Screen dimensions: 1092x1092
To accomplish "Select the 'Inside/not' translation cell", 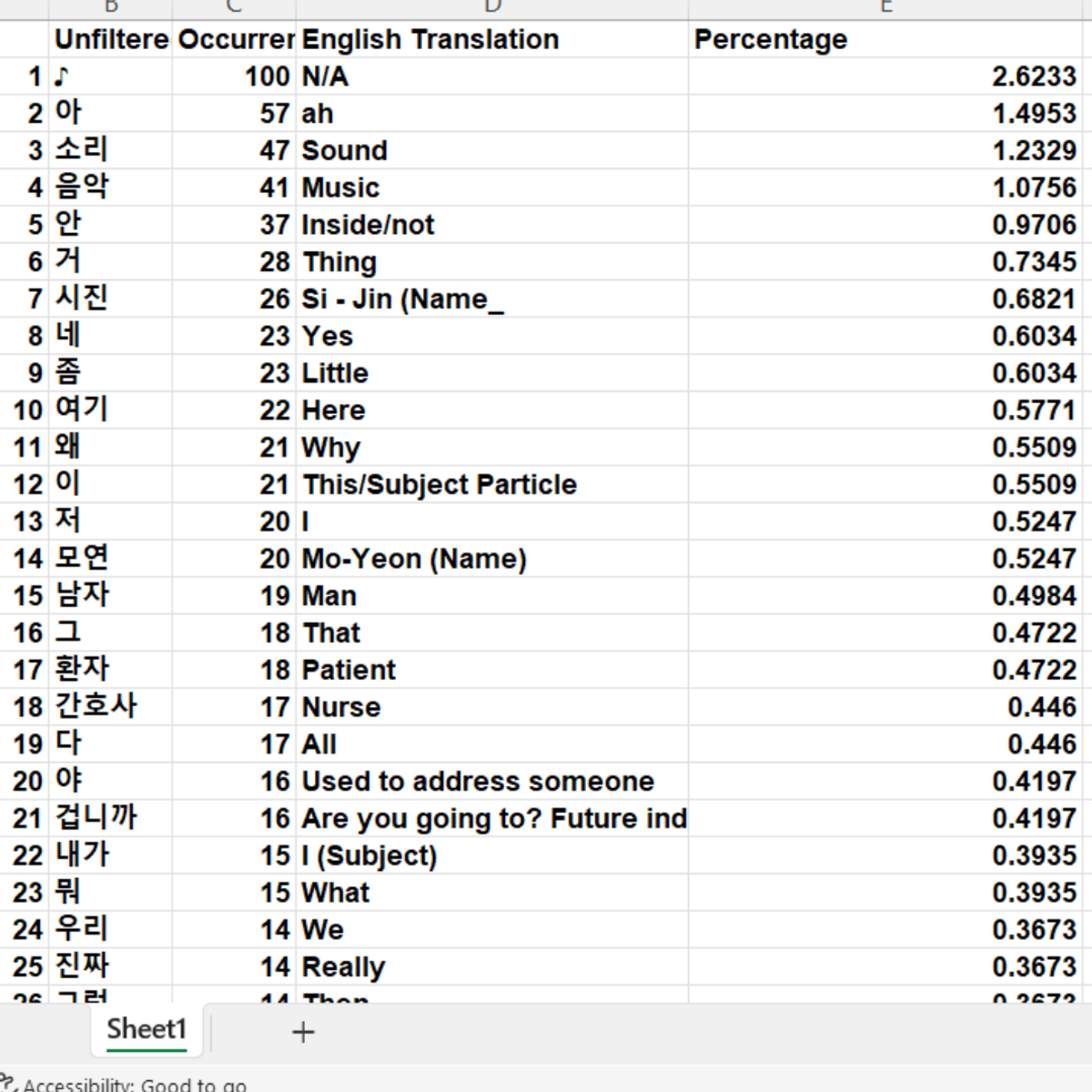I will 492,225.
